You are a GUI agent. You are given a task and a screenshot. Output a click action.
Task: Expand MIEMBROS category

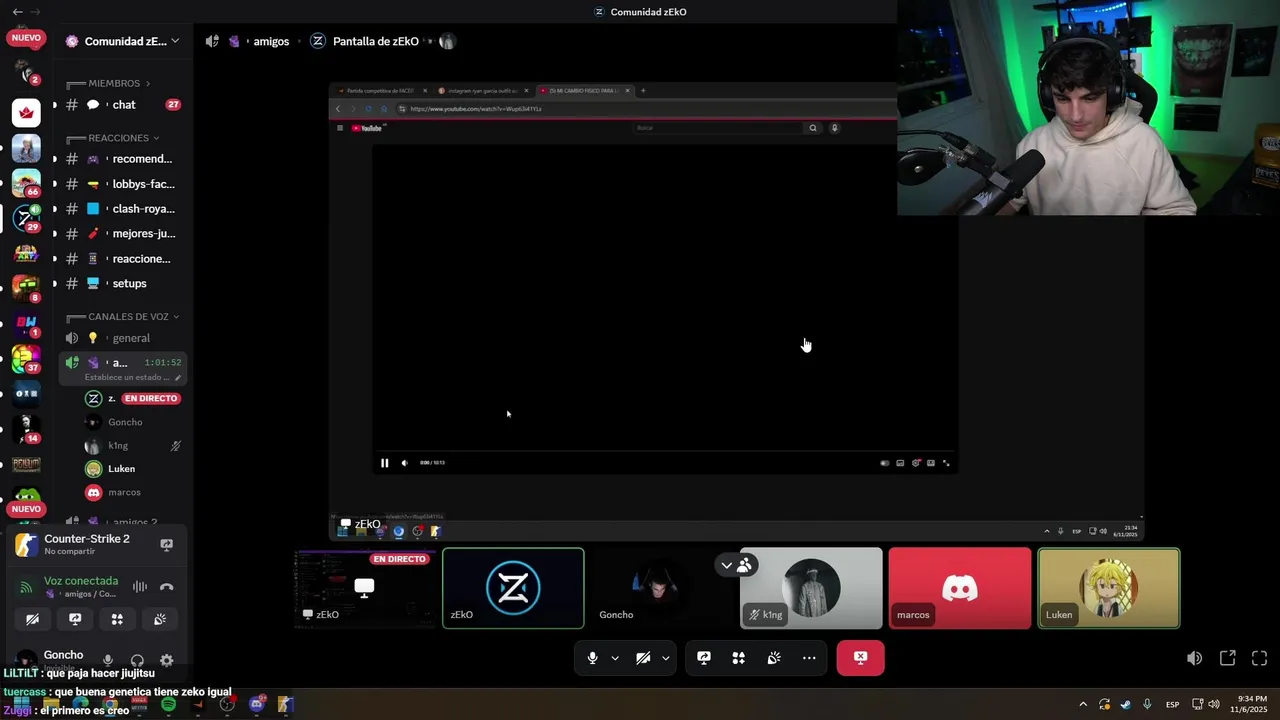[119, 83]
